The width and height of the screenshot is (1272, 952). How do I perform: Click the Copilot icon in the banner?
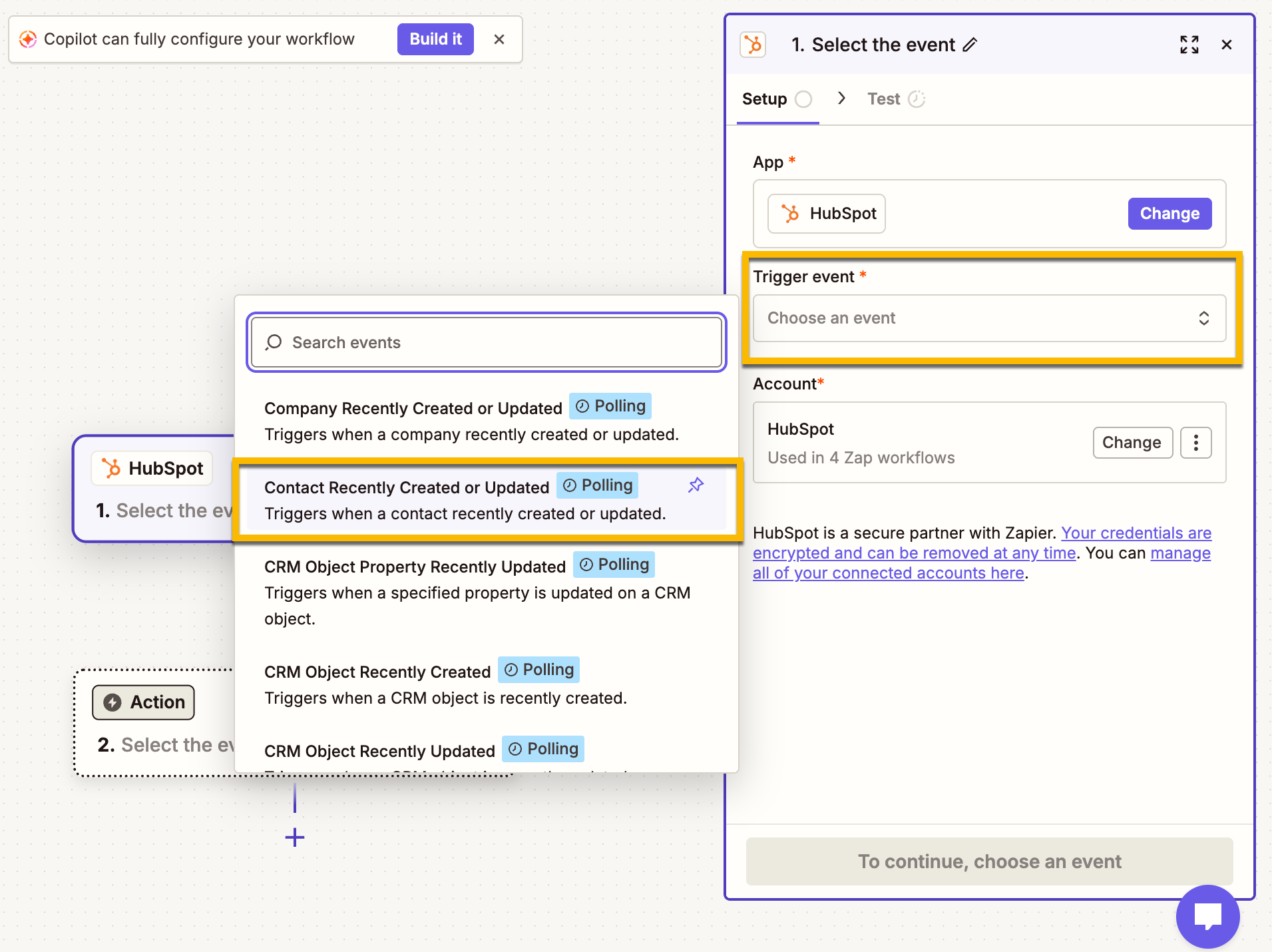28,39
